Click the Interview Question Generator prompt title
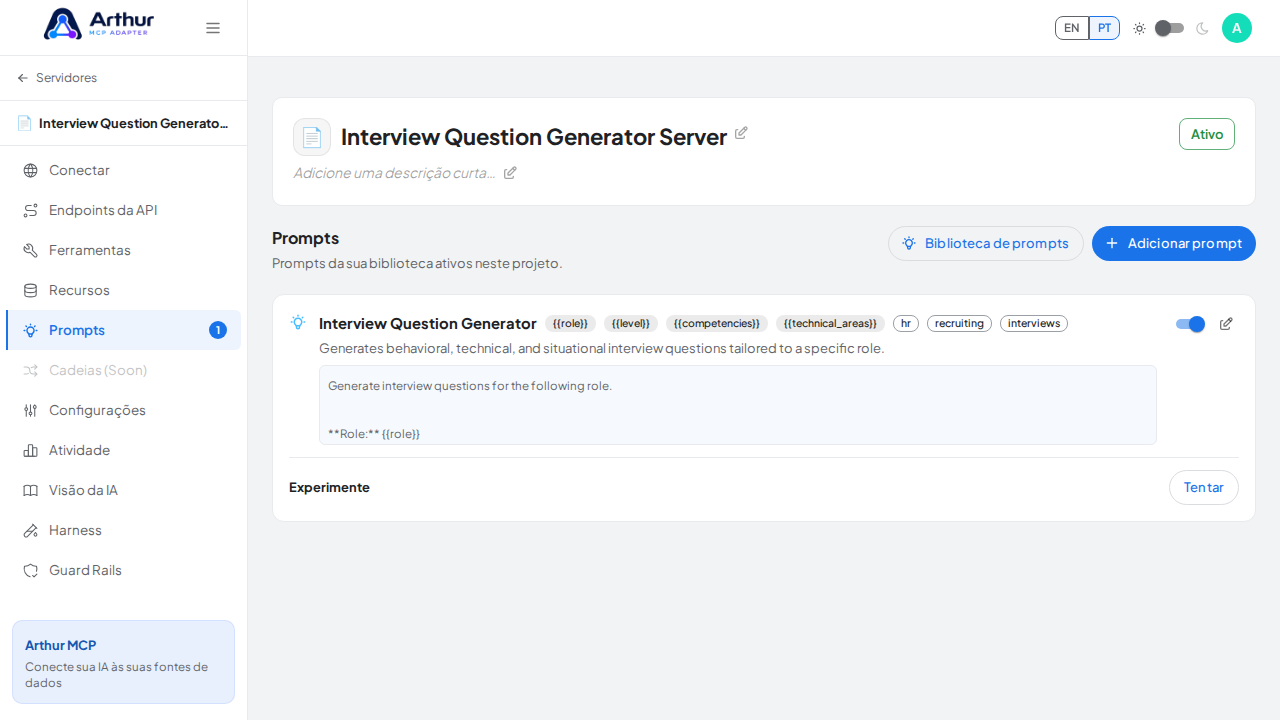Image resolution: width=1280 pixels, height=720 pixels. 428,324
